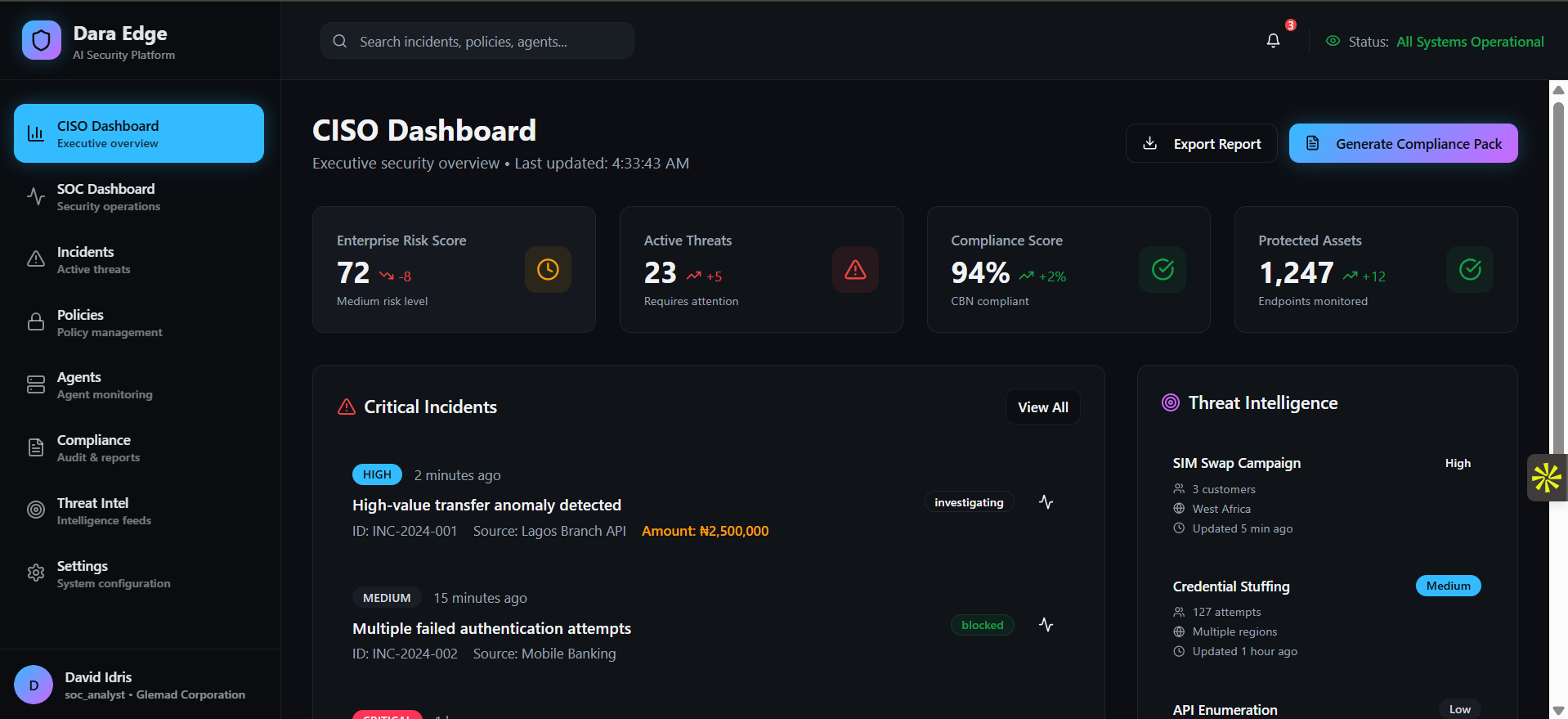Navigate to Threat Intel feeds
Viewport: 1568px width, 719px height.
tap(139, 511)
